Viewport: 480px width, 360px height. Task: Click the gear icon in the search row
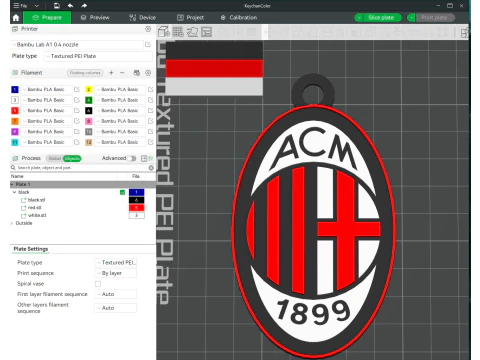point(151,168)
